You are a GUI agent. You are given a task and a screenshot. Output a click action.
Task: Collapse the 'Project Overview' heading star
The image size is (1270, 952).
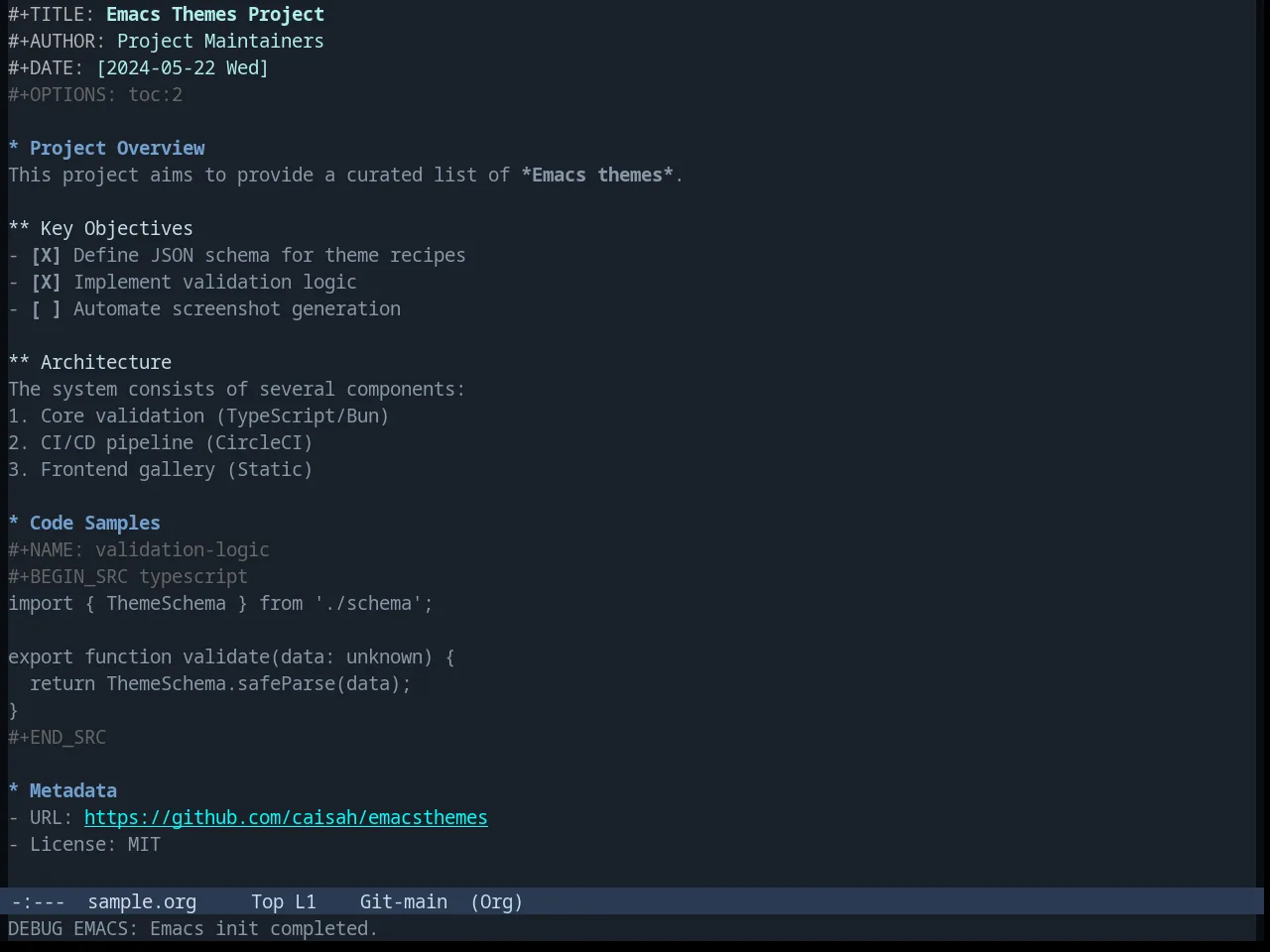point(14,149)
